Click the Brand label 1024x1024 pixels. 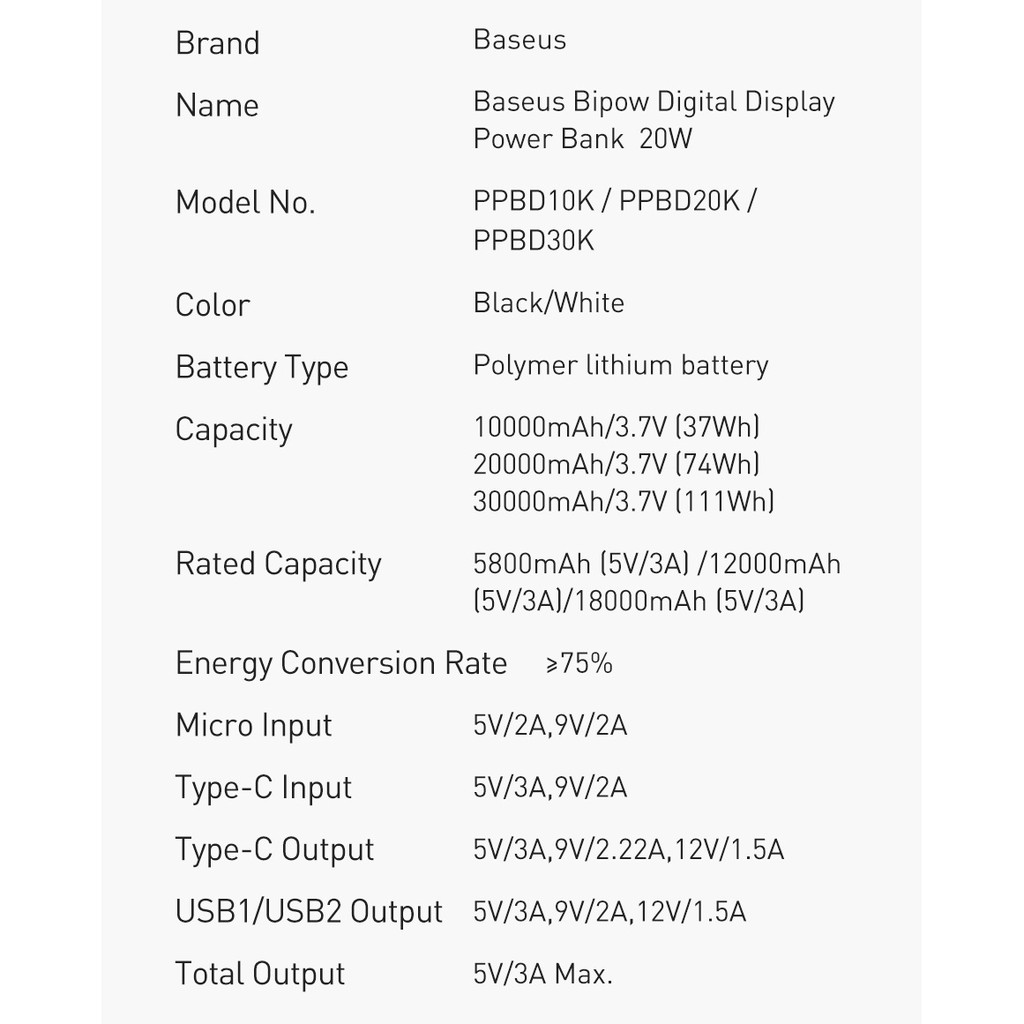[x=217, y=43]
